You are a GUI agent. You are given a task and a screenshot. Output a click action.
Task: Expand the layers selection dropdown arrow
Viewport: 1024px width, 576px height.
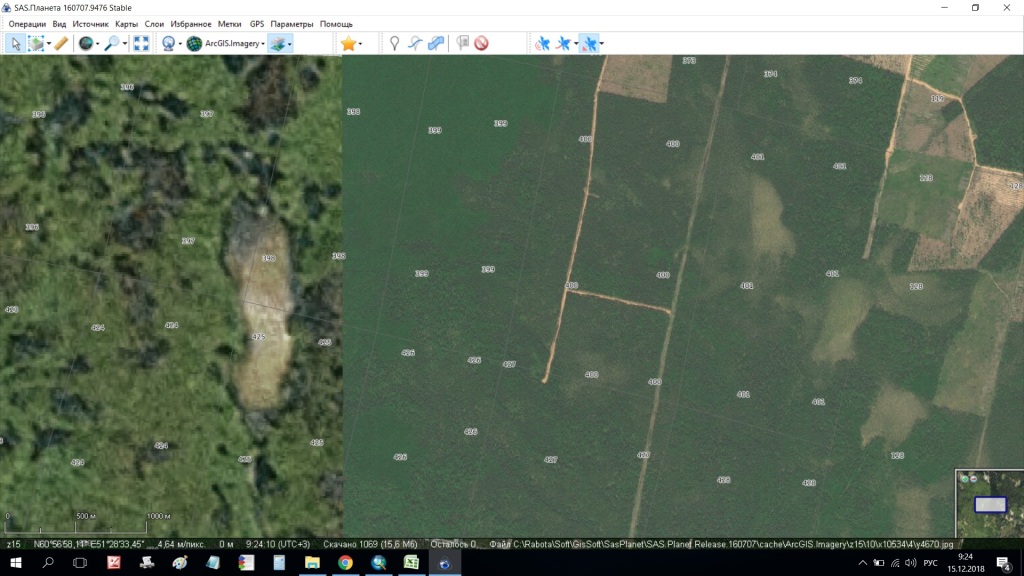pos(290,43)
